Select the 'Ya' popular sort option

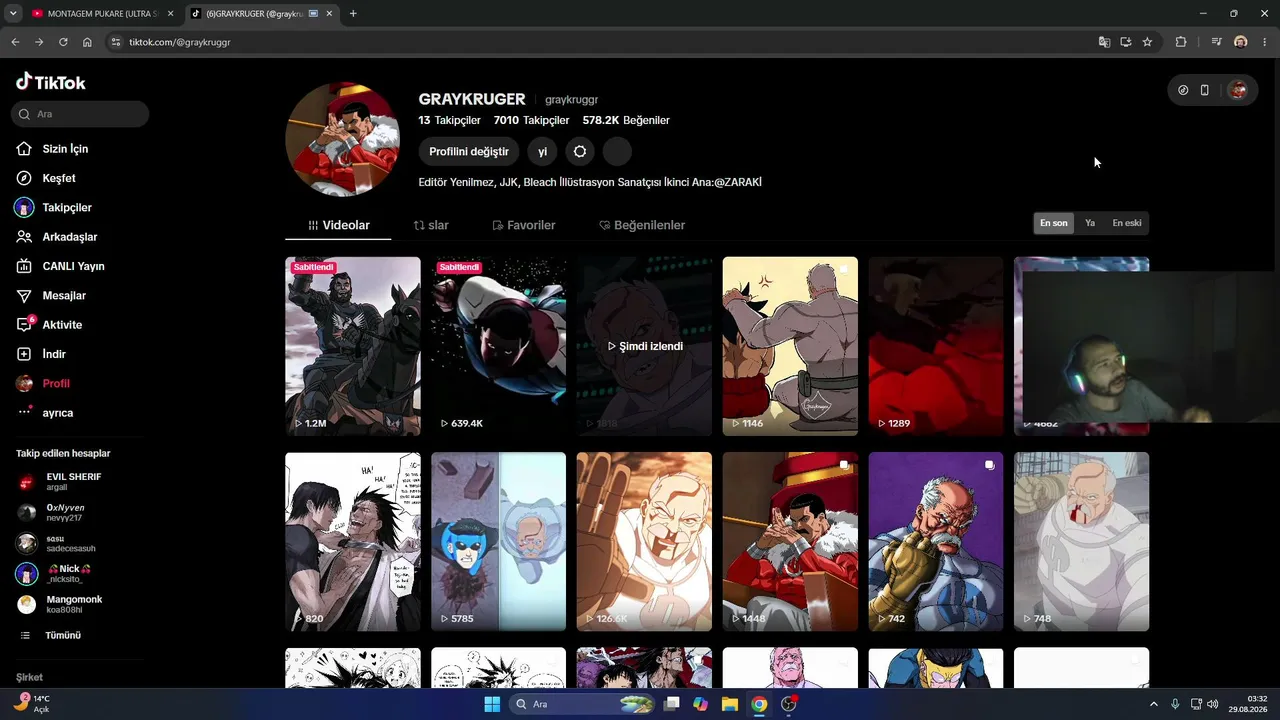[1090, 223]
